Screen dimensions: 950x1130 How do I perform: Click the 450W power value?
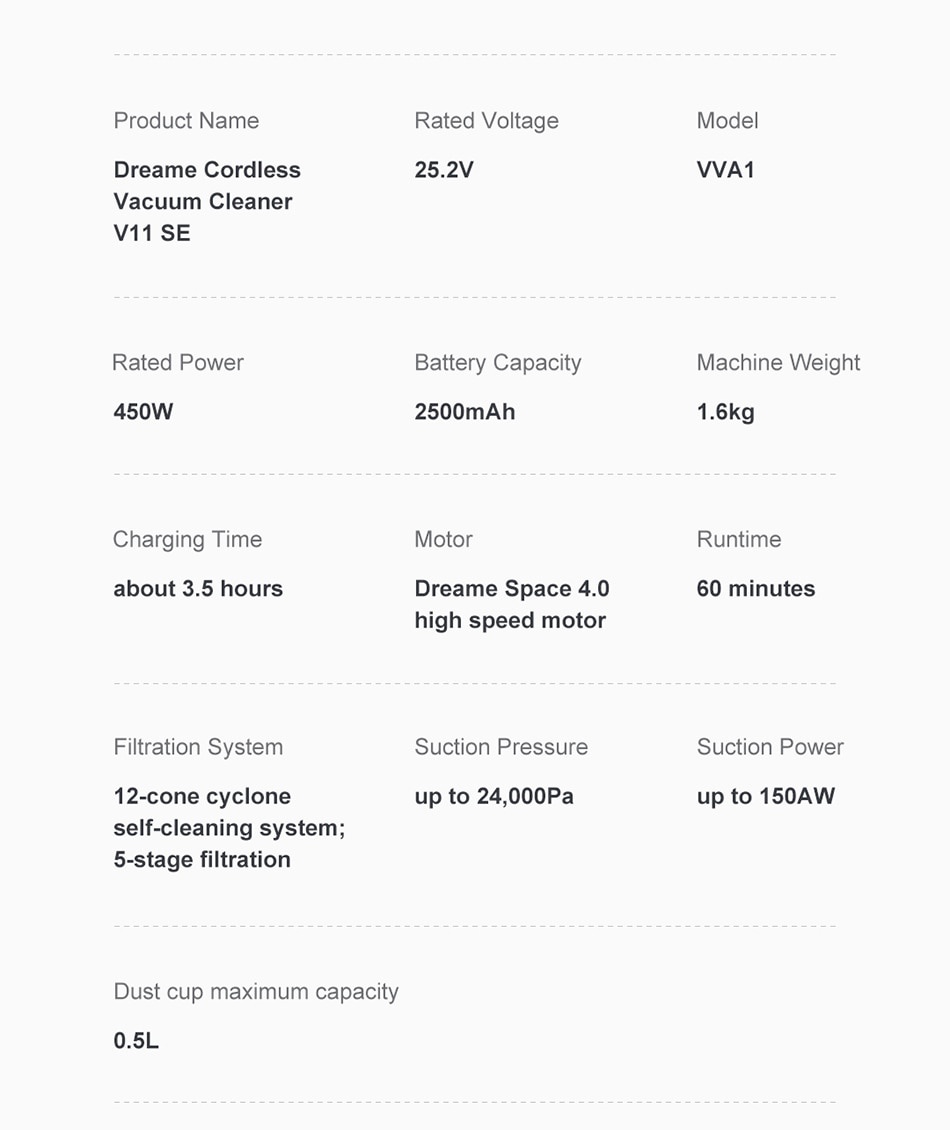tap(143, 411)
